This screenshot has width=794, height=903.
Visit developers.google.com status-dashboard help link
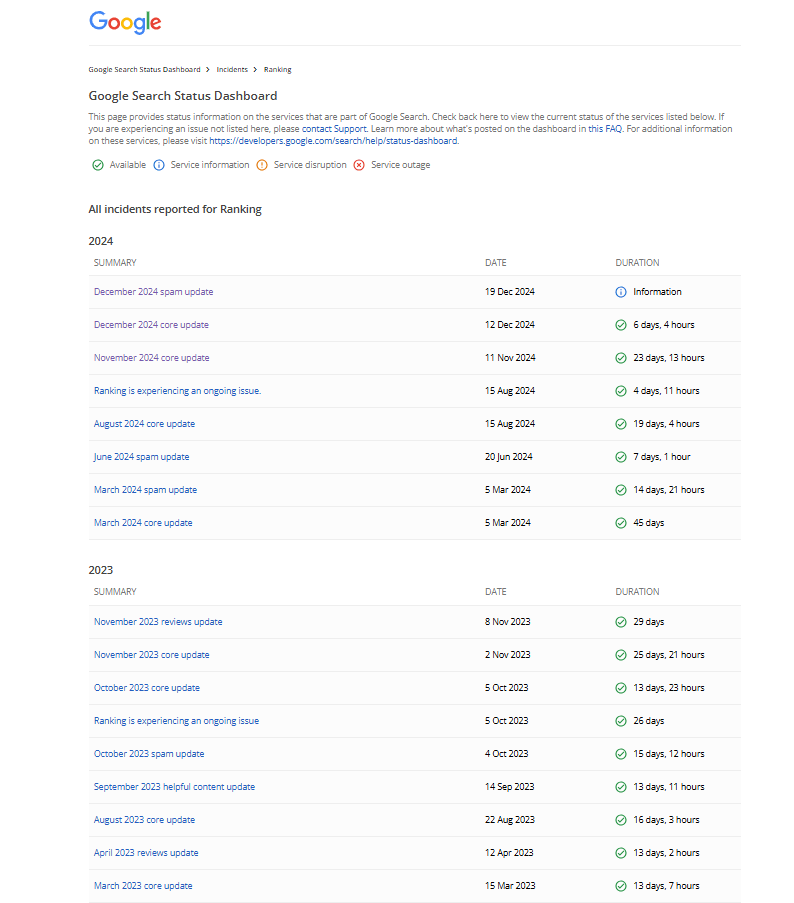pyautogui.click(x=333, y=141)
